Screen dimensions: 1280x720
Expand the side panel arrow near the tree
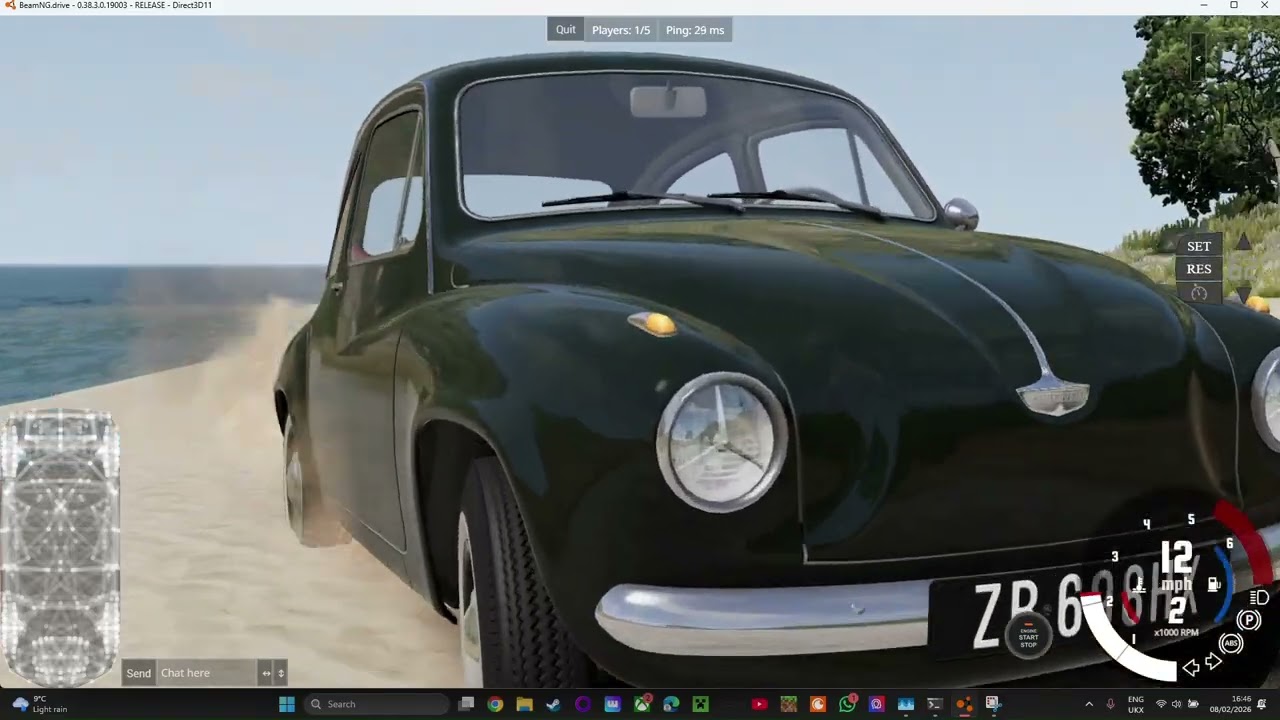pos(1198,59)
